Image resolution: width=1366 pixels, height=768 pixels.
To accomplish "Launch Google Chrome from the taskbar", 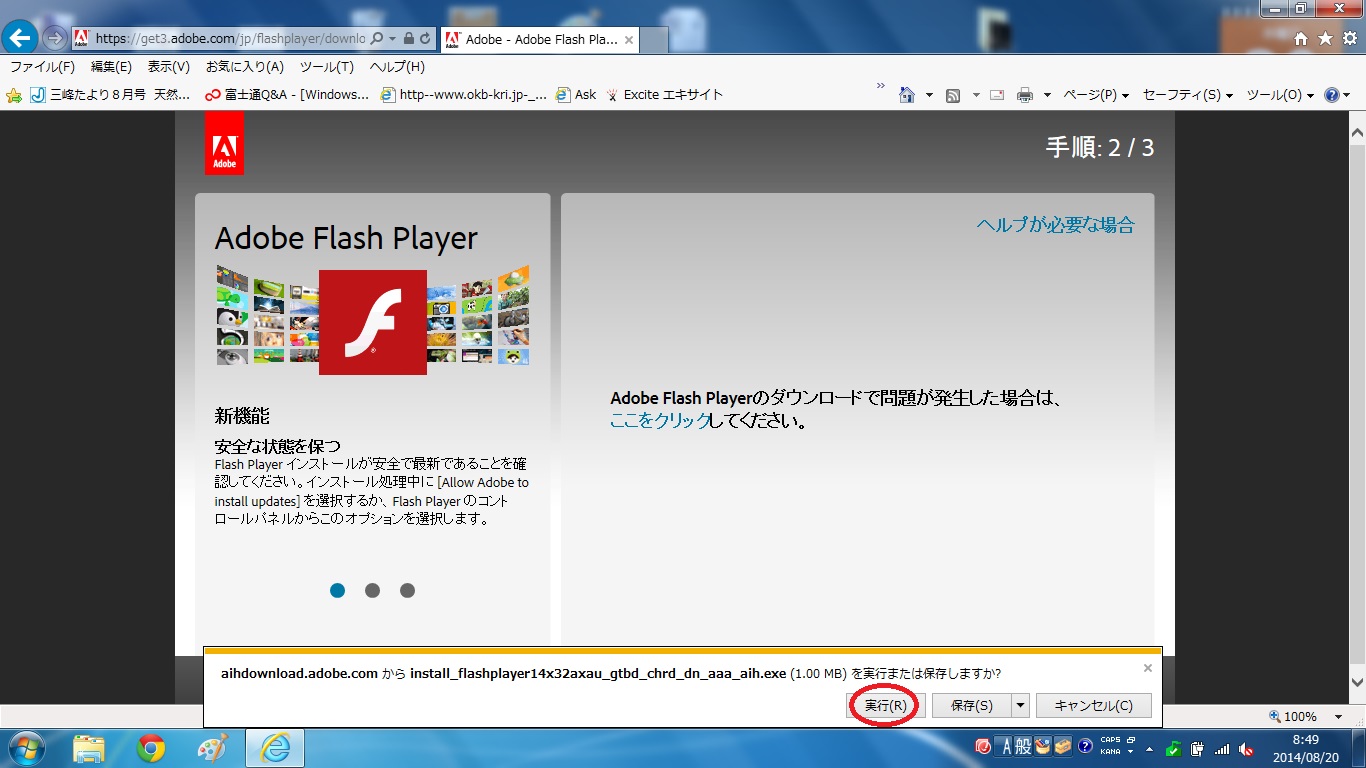I will pos(151,748).
